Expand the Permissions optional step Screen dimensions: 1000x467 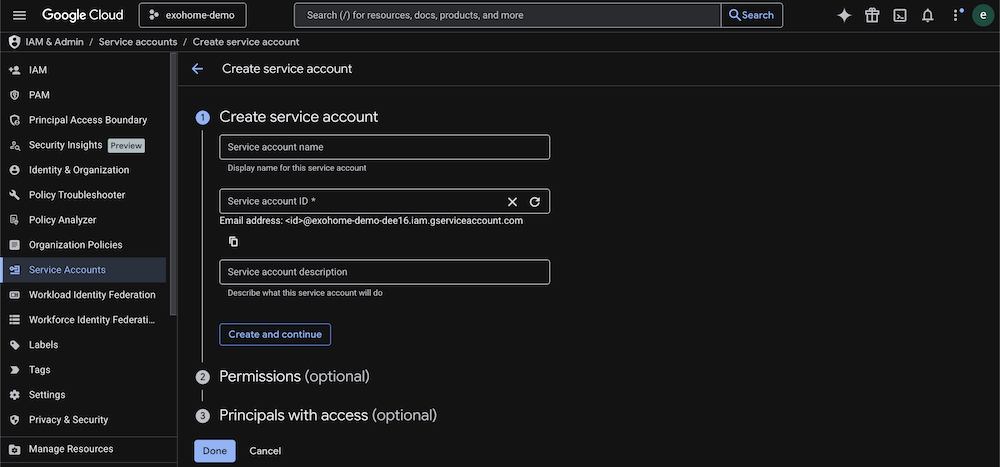pyautogui.click(x=294, y=376)
